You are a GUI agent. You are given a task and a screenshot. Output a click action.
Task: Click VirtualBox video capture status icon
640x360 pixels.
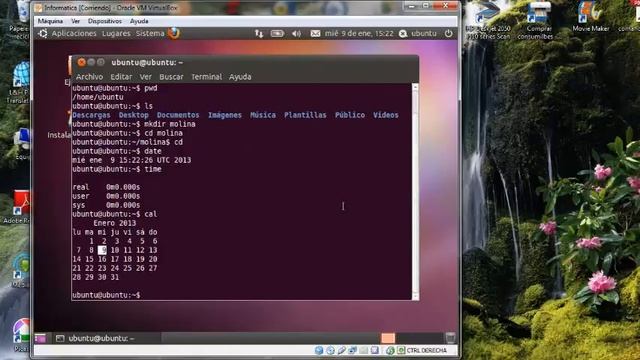coord(374,351)
